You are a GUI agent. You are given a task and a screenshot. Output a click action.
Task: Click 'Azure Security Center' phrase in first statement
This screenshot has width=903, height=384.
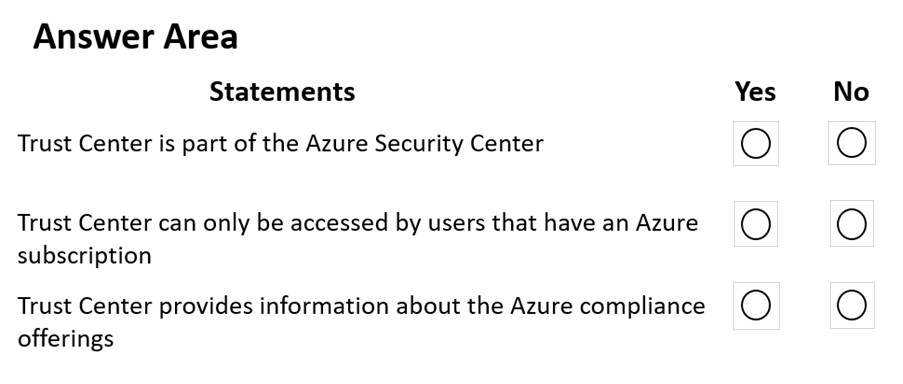pos(424,143)
